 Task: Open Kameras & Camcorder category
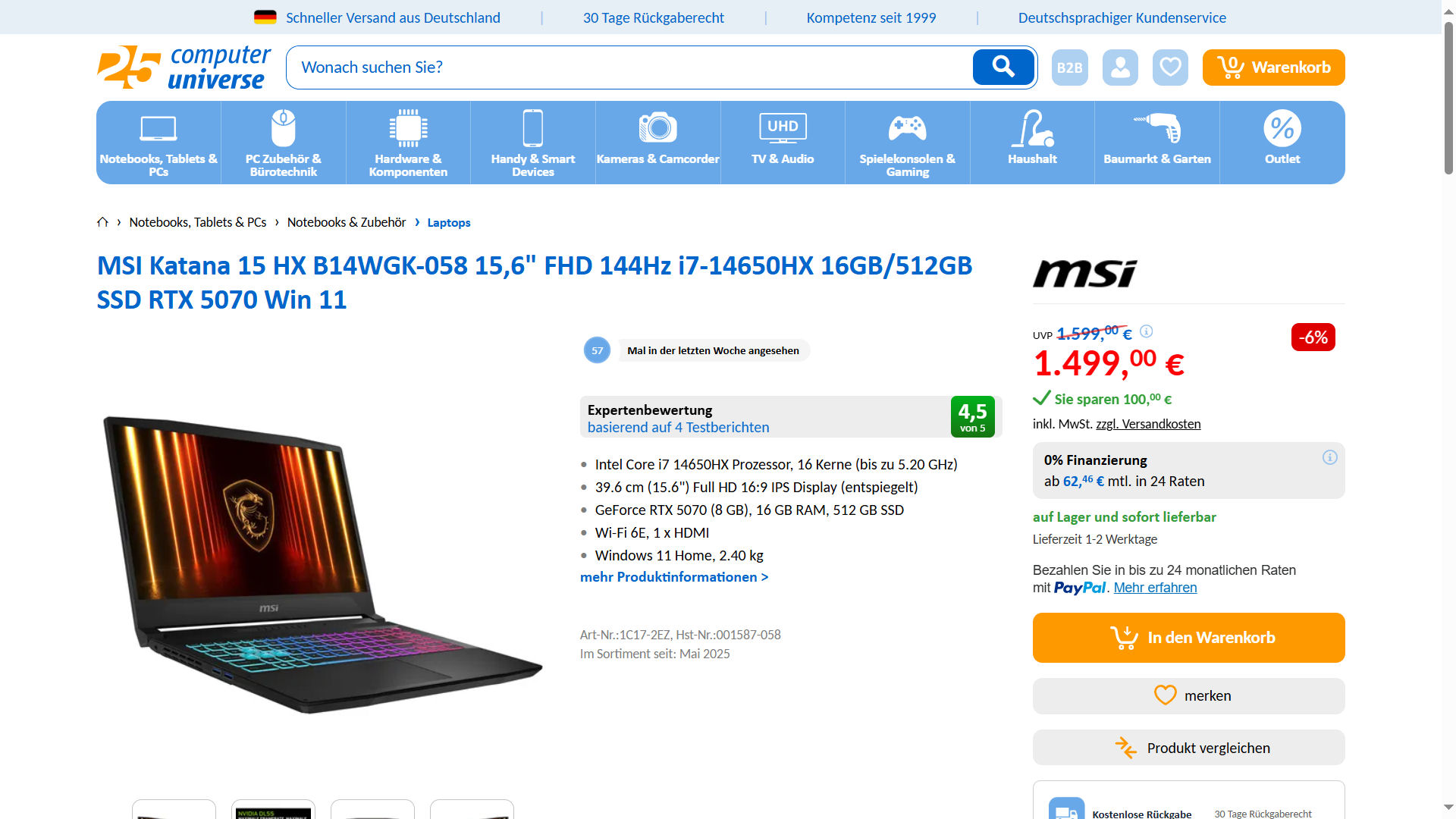[657, 143]
